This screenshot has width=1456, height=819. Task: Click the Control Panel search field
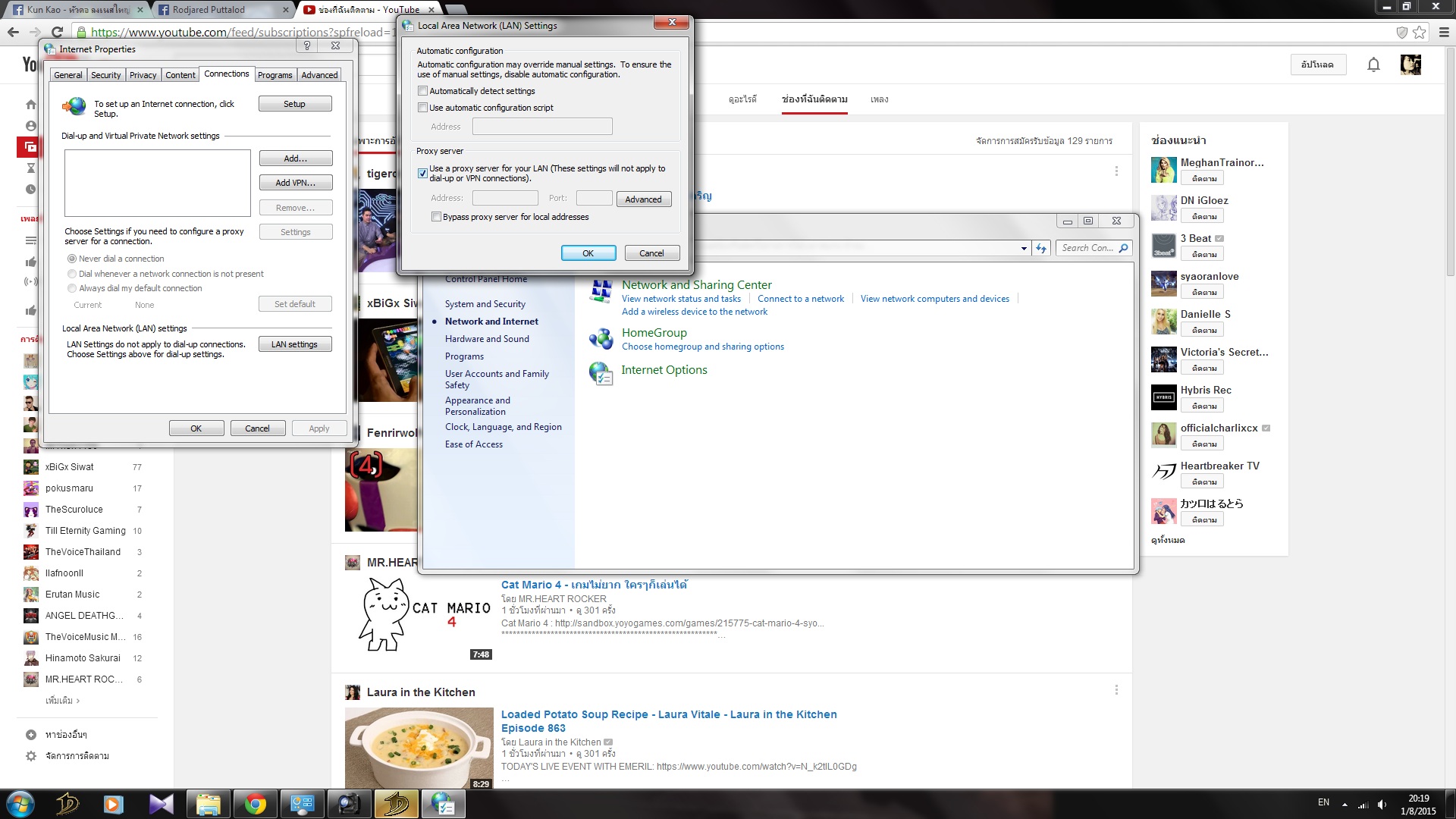pos(1087,248)
